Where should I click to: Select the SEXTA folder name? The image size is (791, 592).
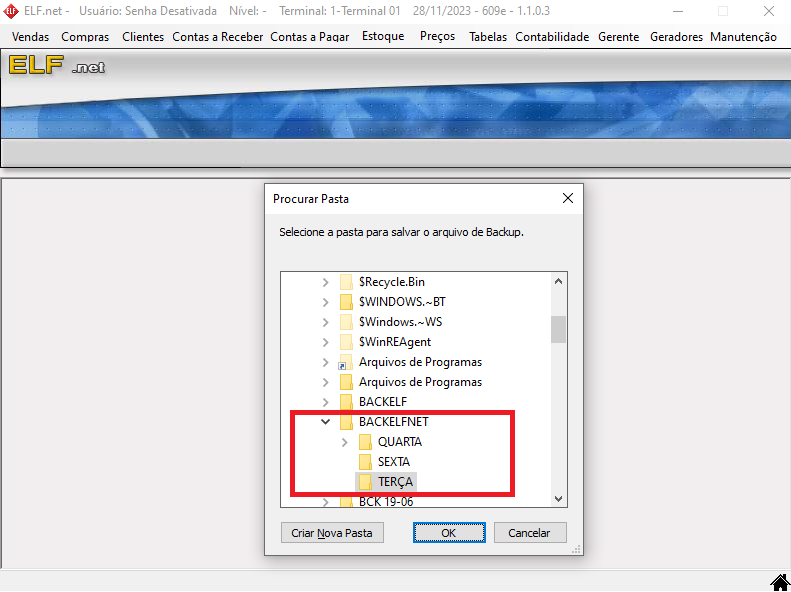pos(393,462)
